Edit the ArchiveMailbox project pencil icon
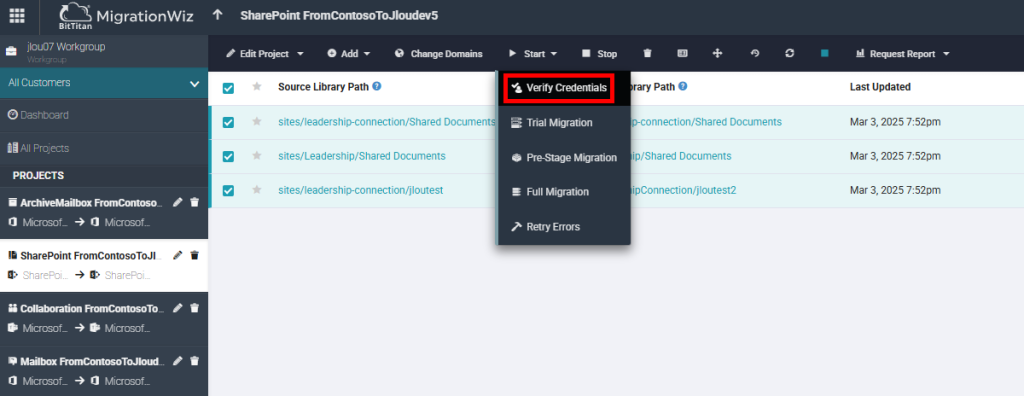Screen dimensions: 1024x396 tap(178, 203)
